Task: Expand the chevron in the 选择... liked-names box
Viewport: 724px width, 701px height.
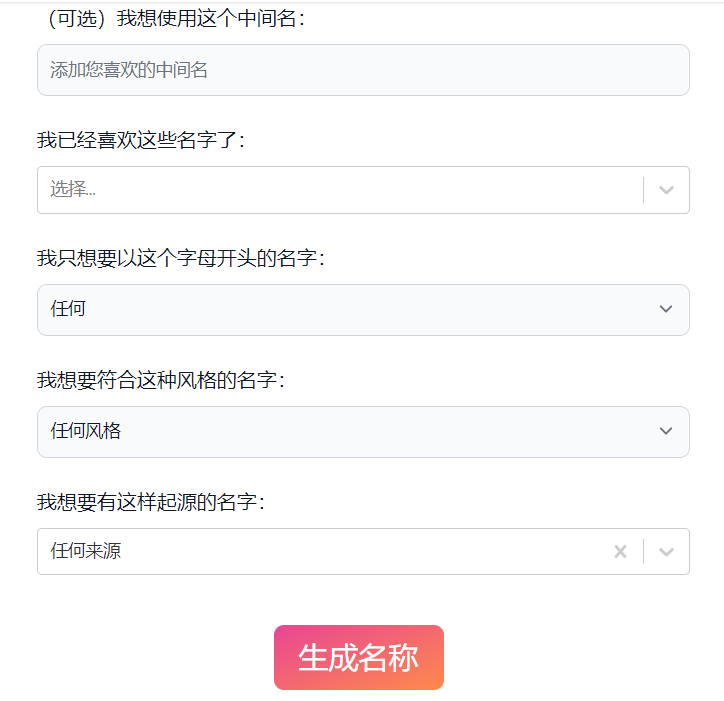Action: pyautogui.click(x=667, y=190)
